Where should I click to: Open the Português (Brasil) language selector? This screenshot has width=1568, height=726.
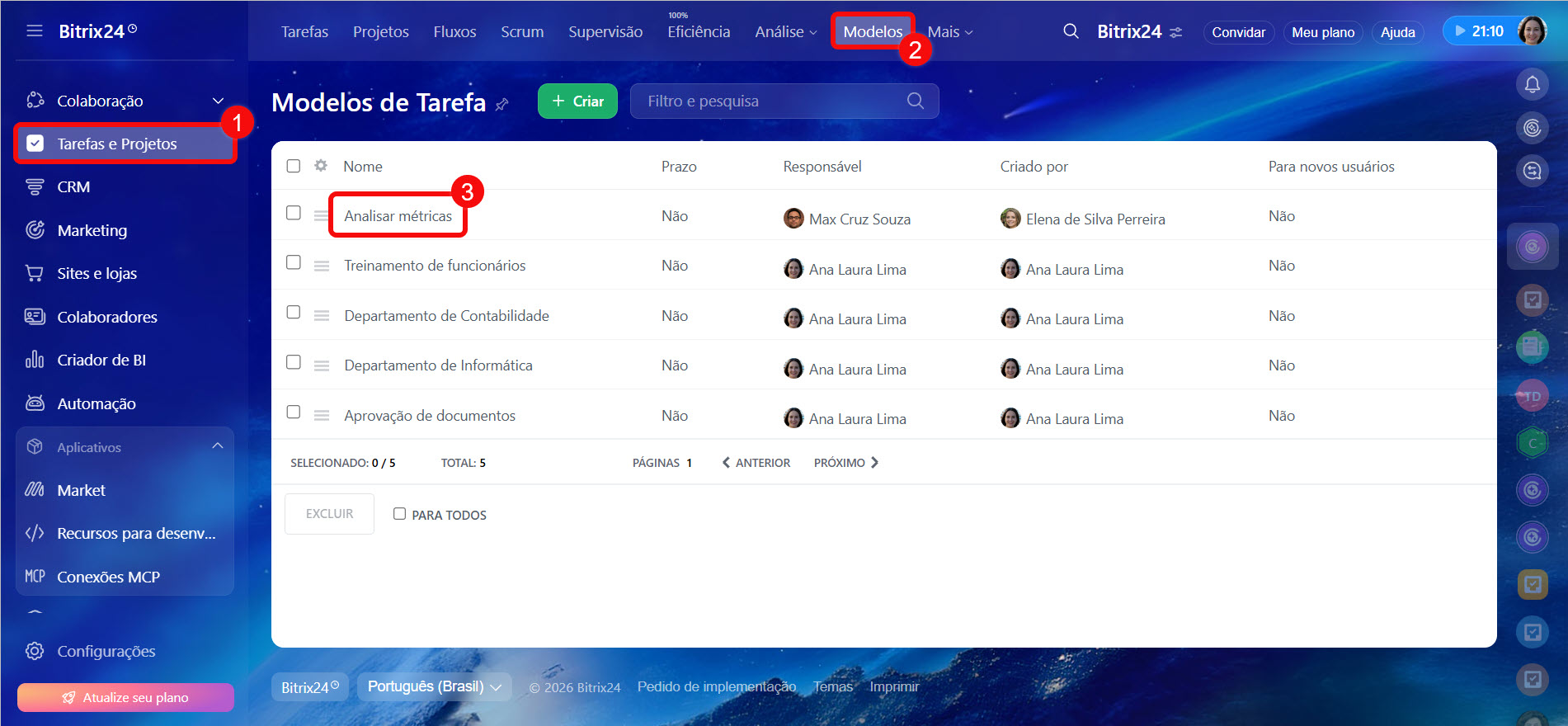click(434, 686)
